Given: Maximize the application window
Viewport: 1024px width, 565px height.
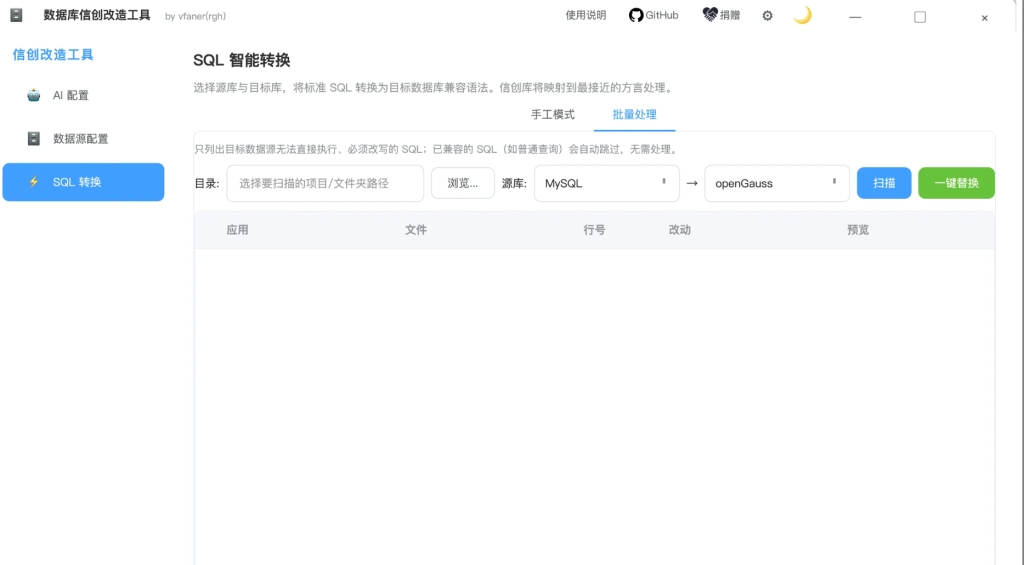Looking at the screenshot, I should click(920, 17).
